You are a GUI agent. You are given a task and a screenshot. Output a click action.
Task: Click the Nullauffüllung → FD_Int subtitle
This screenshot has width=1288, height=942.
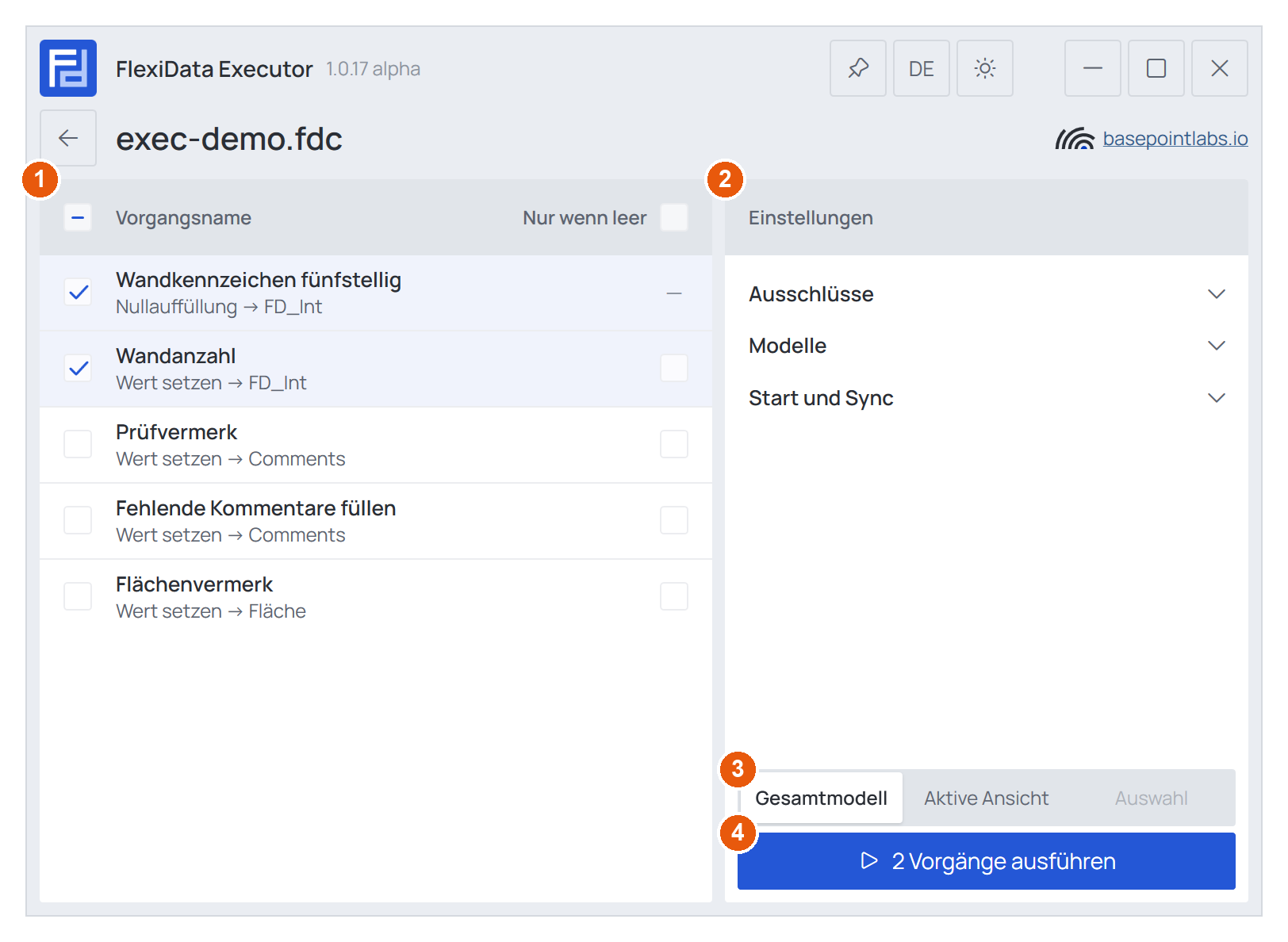click(x=219, y=307)
